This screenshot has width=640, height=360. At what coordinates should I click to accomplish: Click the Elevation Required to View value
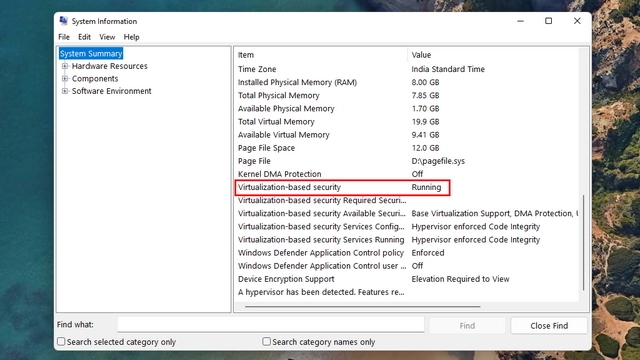(x=460, y=279)
